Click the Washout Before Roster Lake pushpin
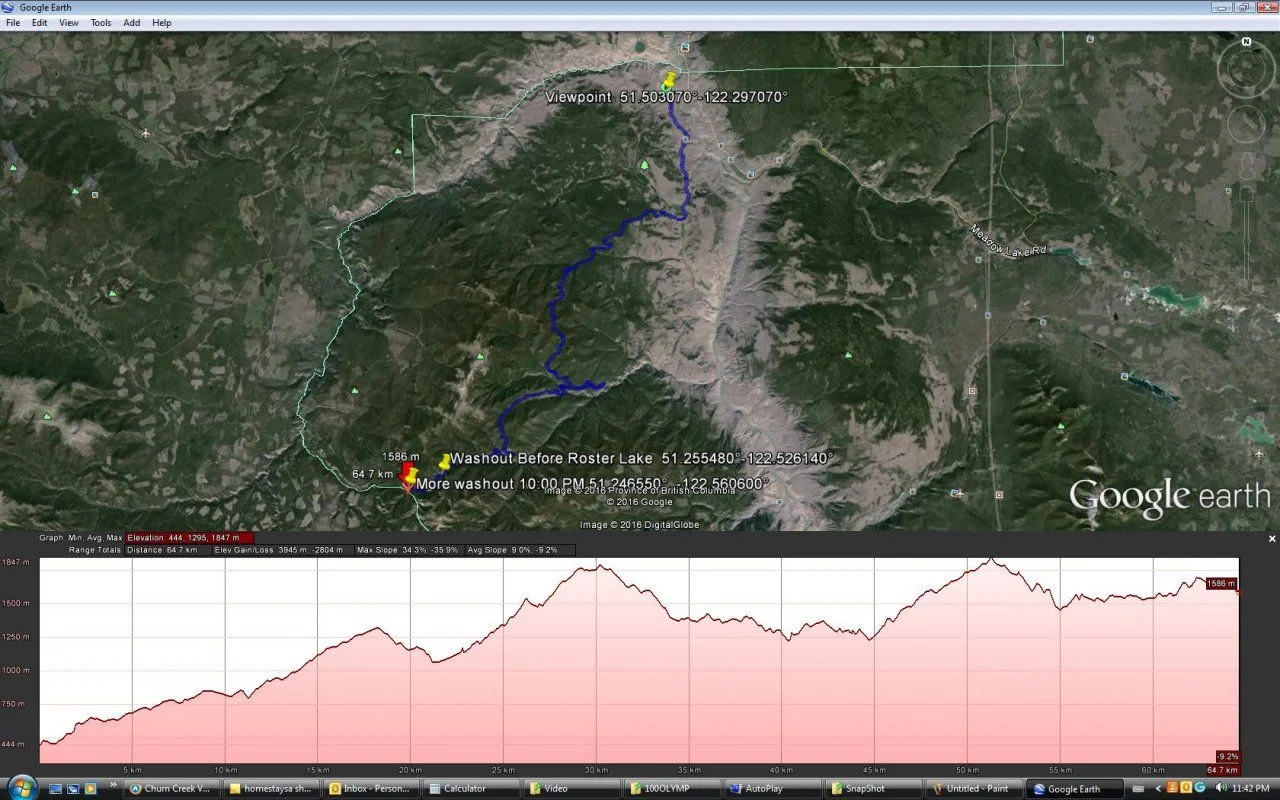The width and height of the screenshot is (1280, 800). pyautogui.click(x=444, y=462)
